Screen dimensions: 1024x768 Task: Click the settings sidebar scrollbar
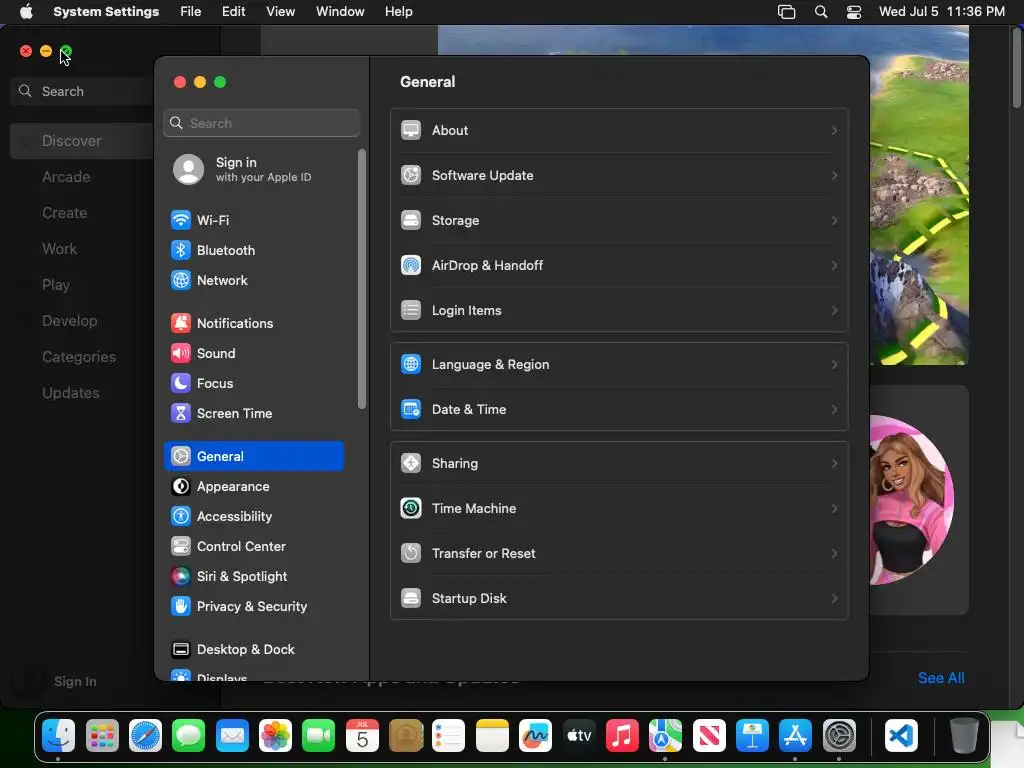click(x=362, y=280)
